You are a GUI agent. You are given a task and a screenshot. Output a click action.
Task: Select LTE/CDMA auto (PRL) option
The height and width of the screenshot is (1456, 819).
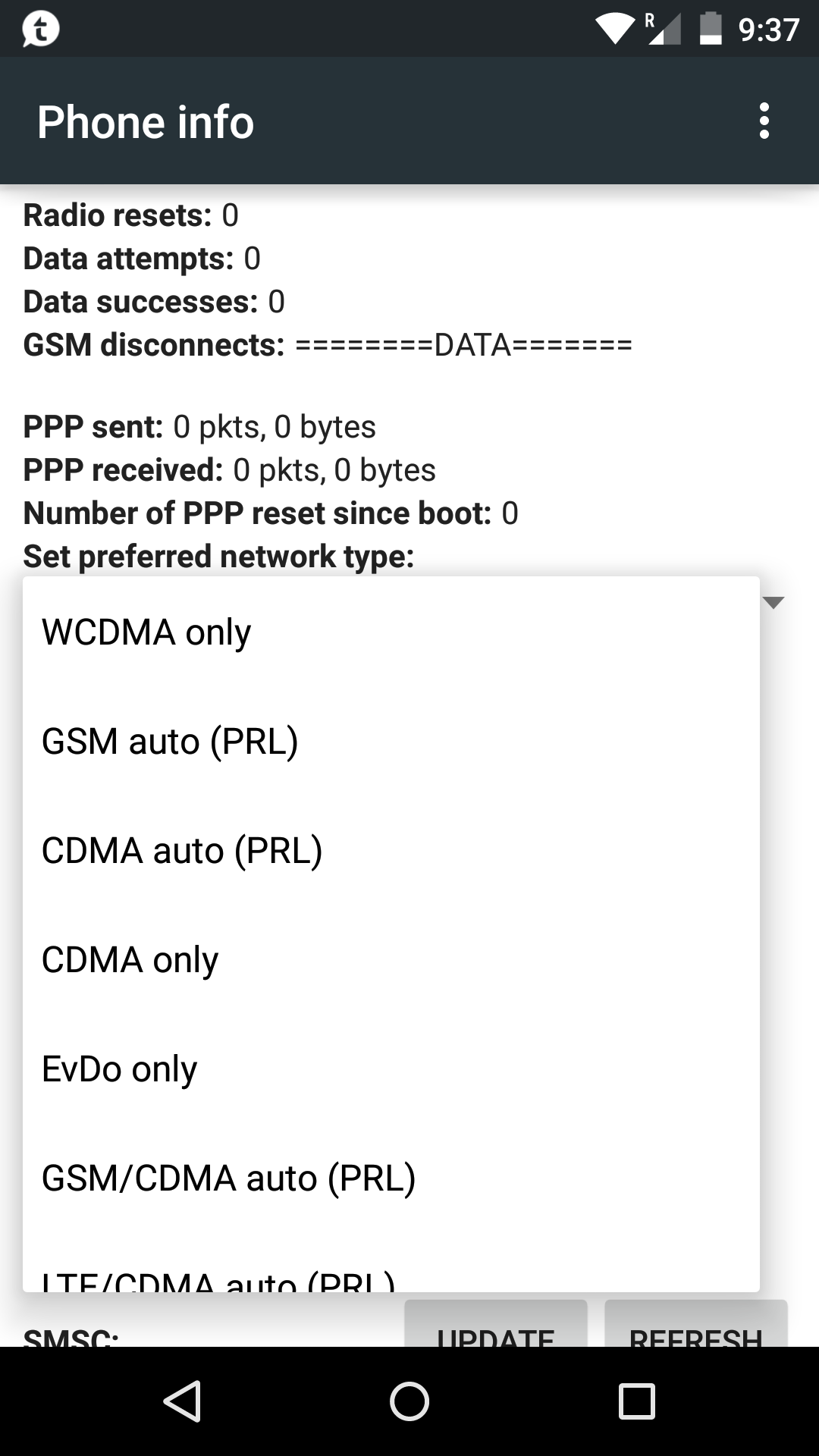point(391,1278)
